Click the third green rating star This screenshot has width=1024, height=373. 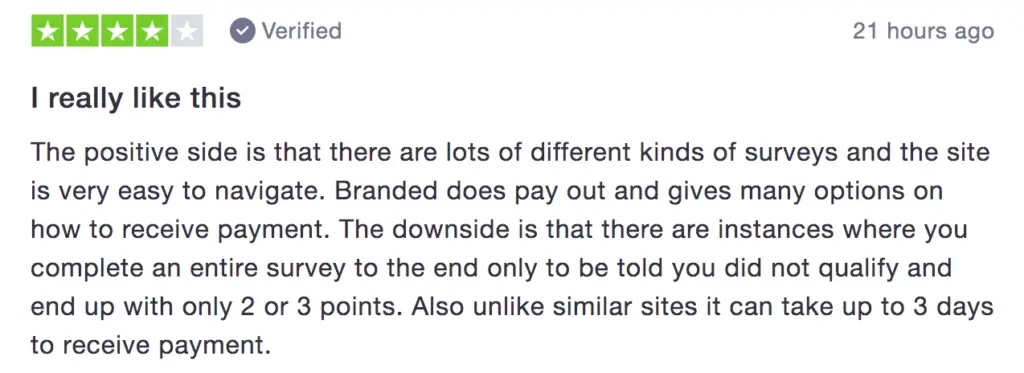point(117,31)
